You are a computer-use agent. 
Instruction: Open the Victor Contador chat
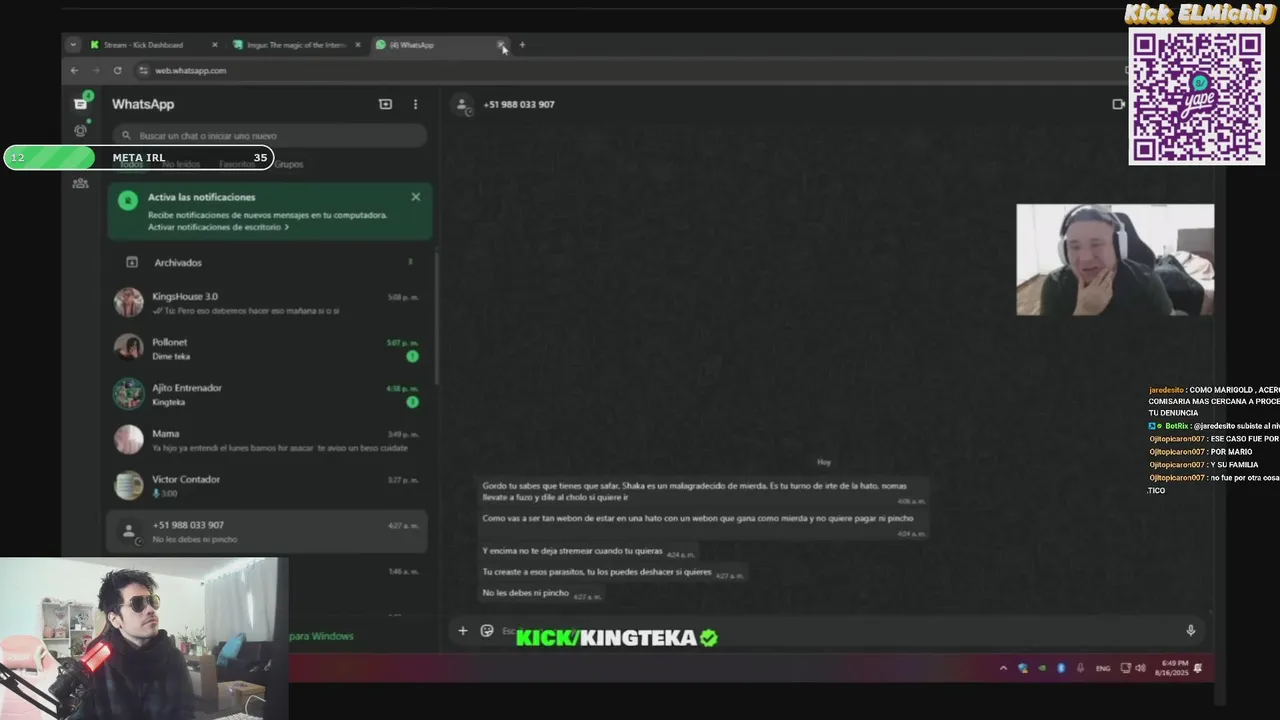point(269,485)
